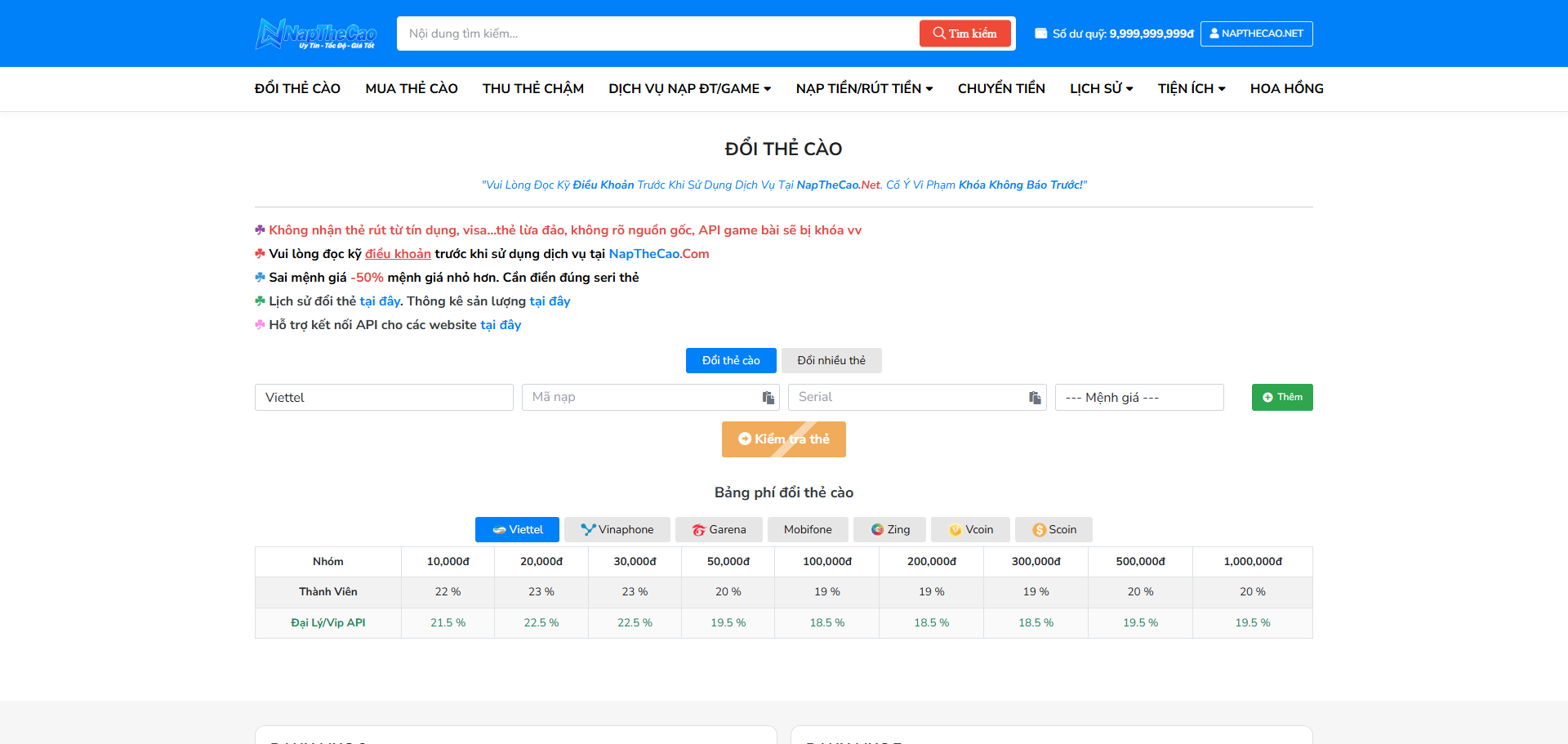This screenshot has height=744, width=1568.
Task: Click the Kiểm tra thẻ button
Action: pos(784,439)
